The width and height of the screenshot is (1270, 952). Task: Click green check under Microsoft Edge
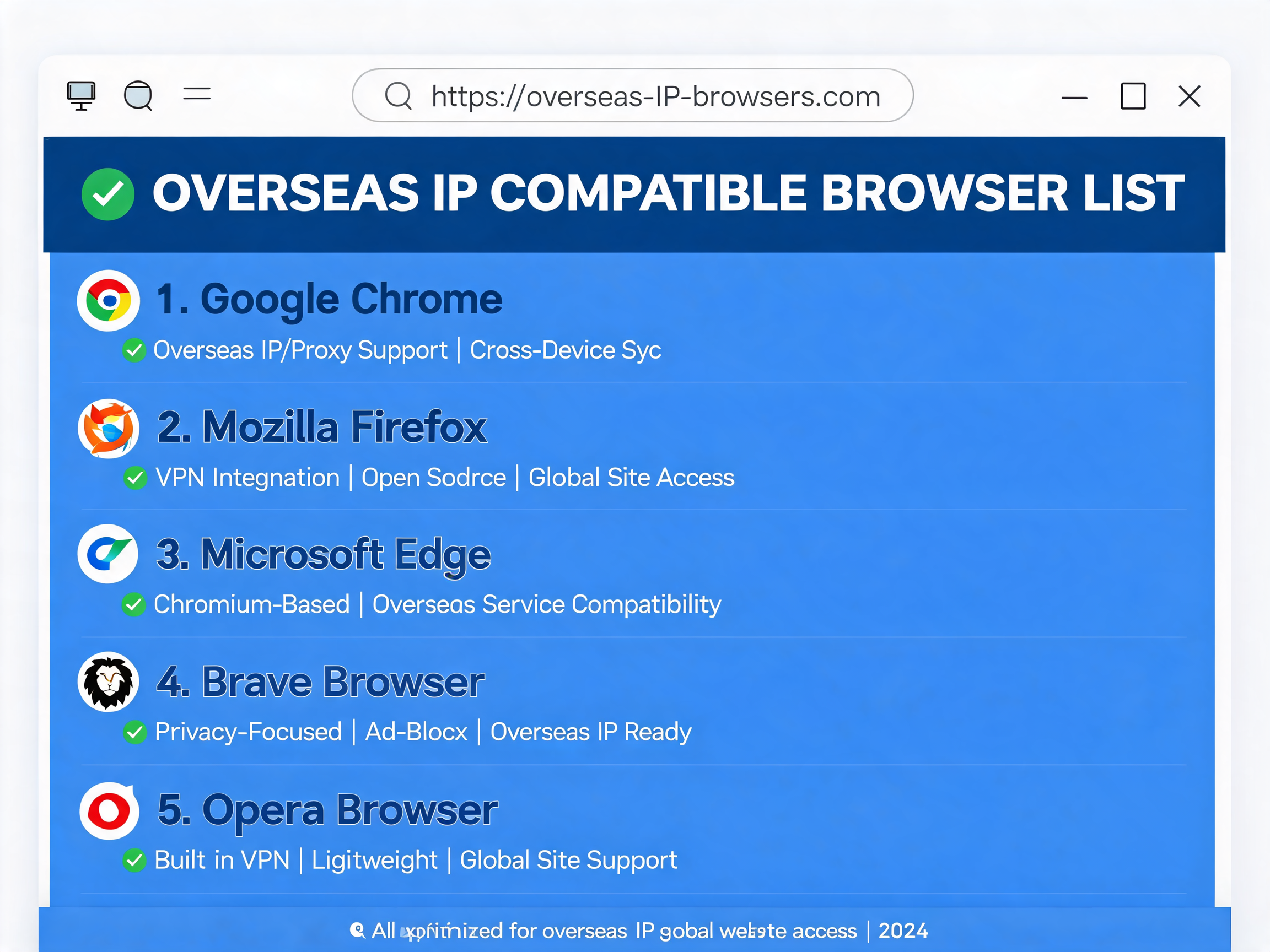click(134, 604)
